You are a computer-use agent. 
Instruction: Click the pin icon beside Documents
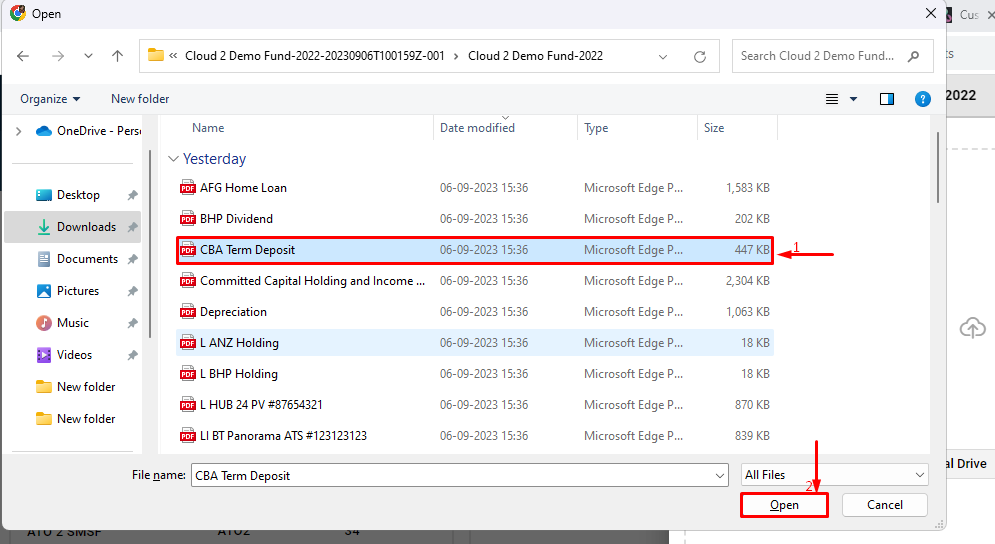[x=132, y=259]
